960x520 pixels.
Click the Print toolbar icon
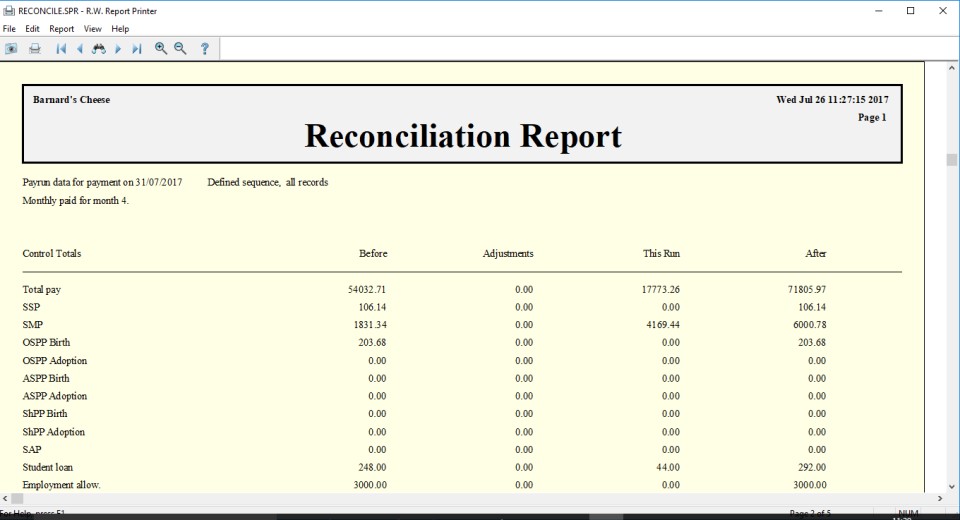click(35, 48)
